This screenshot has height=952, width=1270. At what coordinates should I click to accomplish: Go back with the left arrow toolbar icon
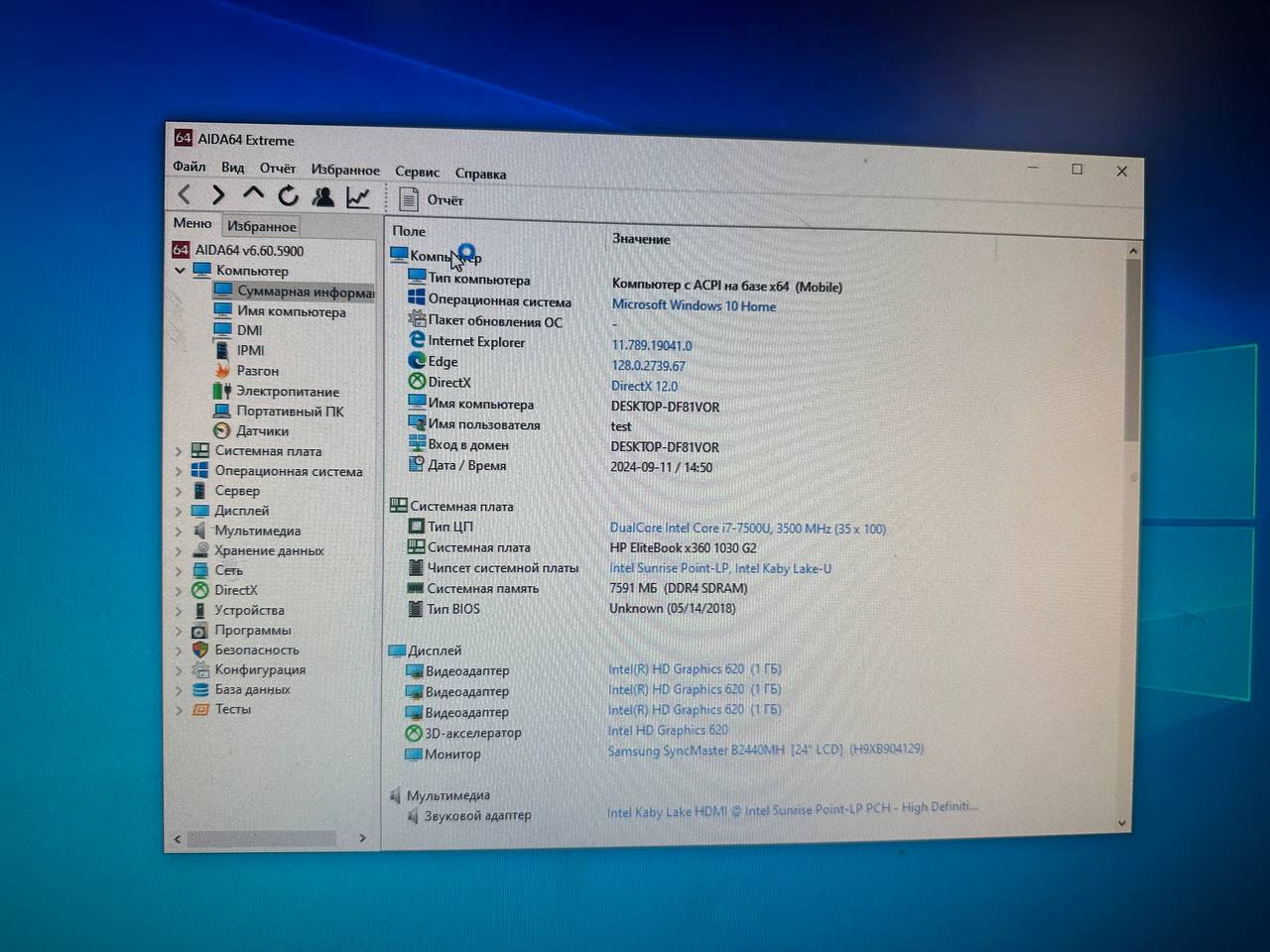point(185,194)
